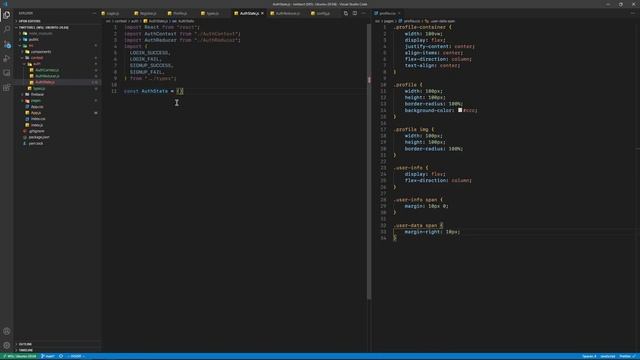Click the Prettier status bar item
The height and width of the screenshot is (360, 640).
pyautogui.click(x=627, y=356)
